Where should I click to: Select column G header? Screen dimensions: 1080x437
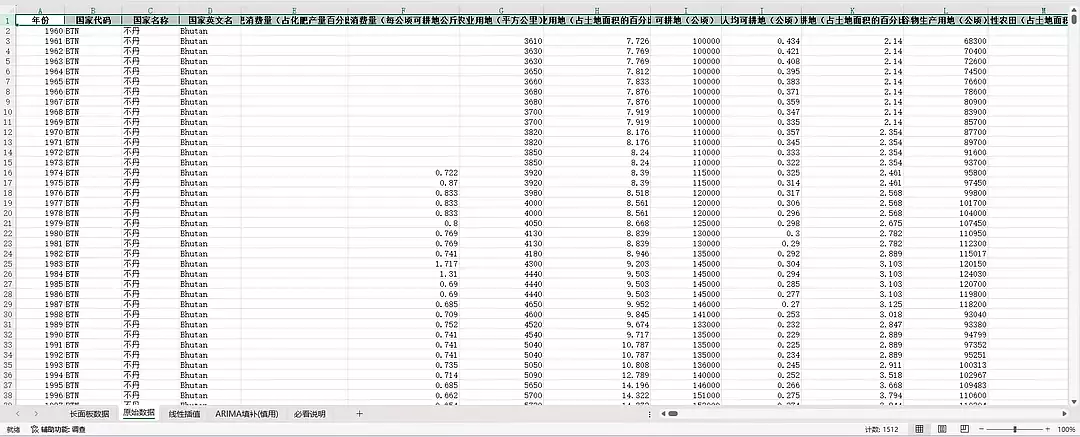pos(501,10)
